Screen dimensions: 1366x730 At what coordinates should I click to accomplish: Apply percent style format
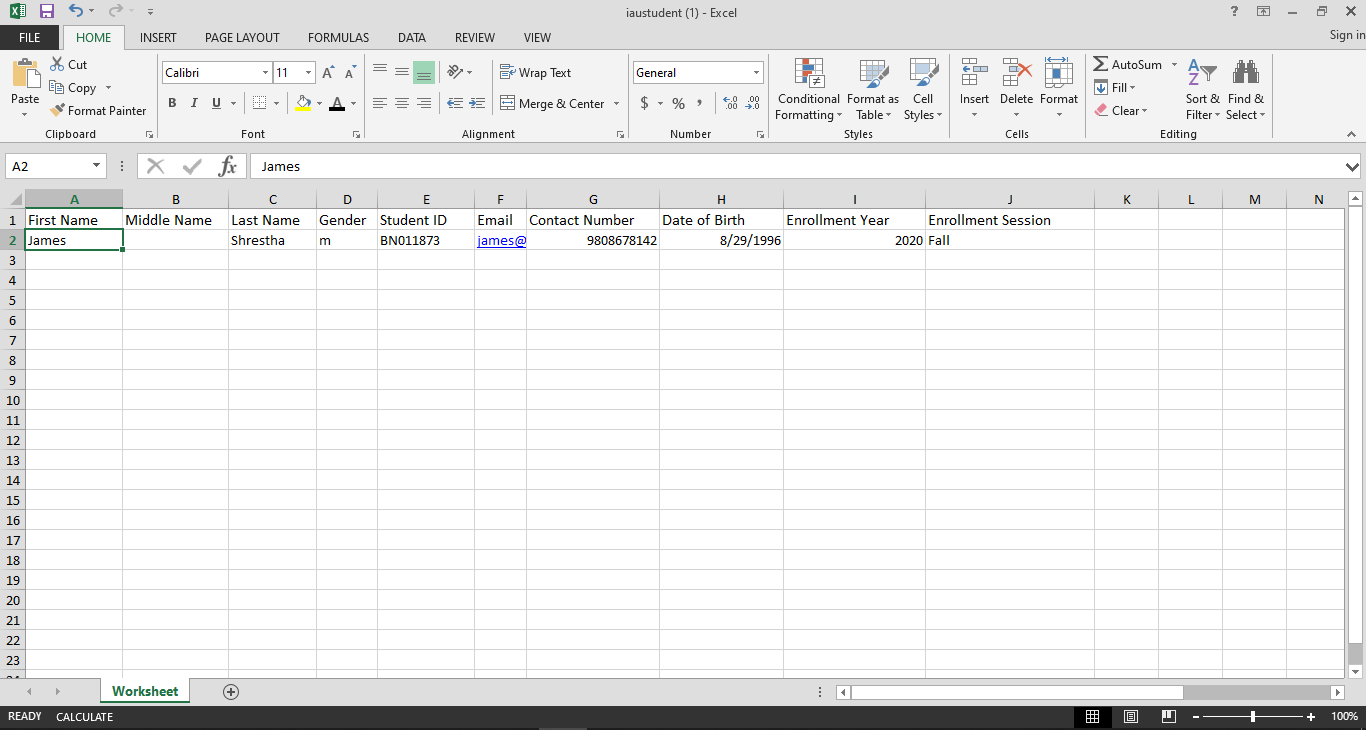(678, 103)
